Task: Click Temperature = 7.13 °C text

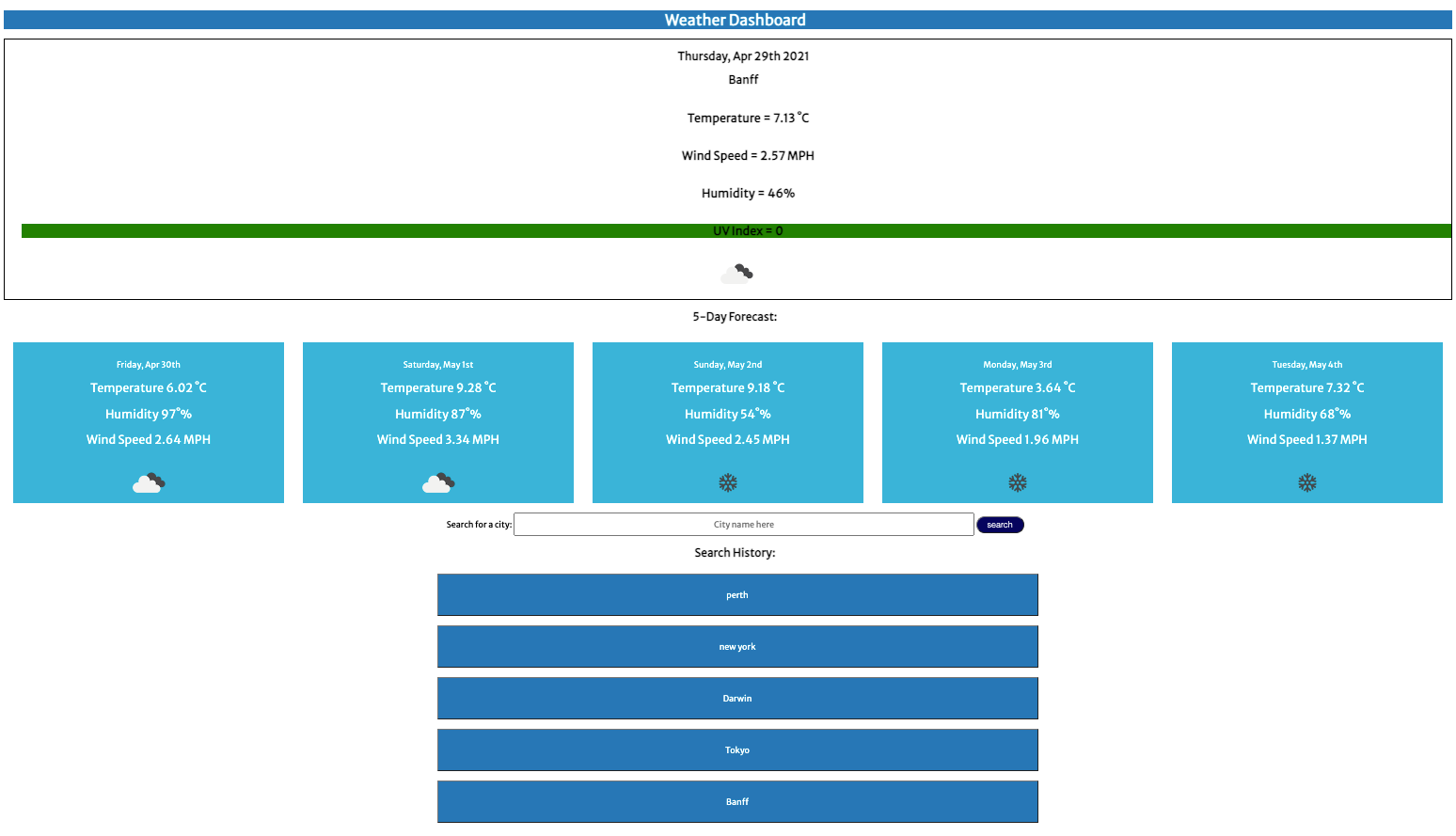Action: [x=748, y=118]
